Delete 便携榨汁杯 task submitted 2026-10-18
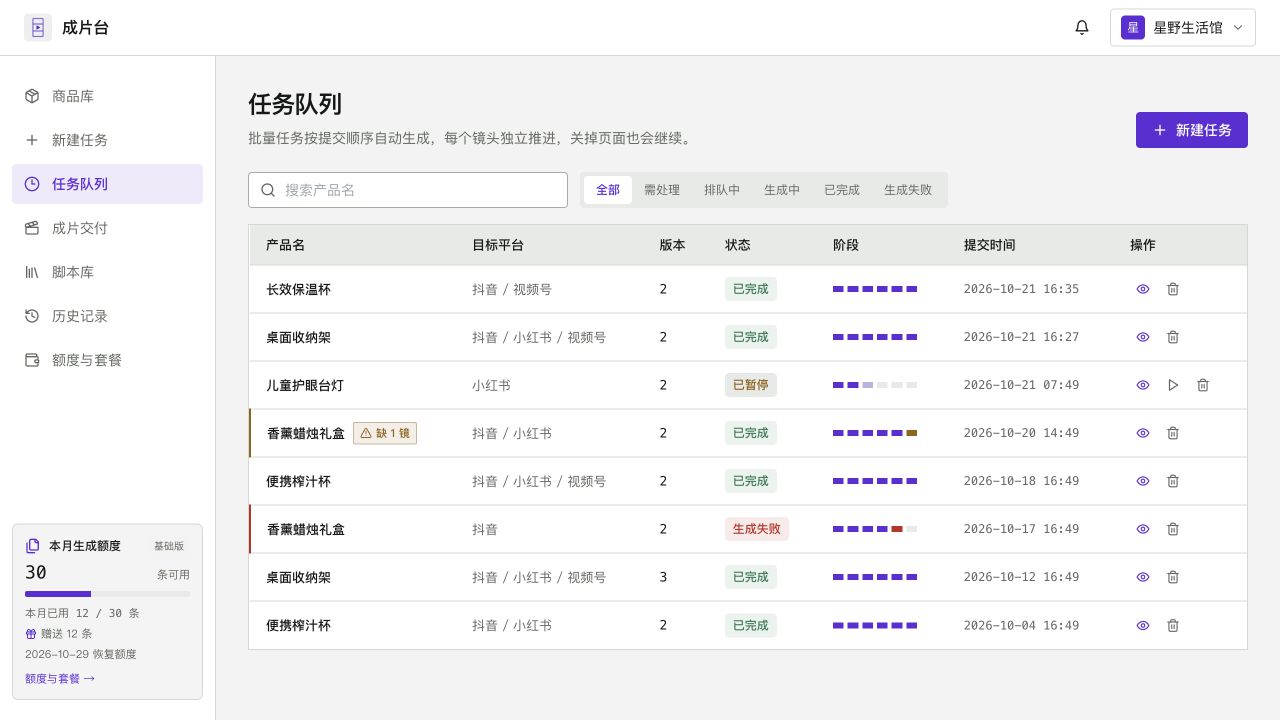Viewport: 1280px width, 720px height. point(1173,481)
